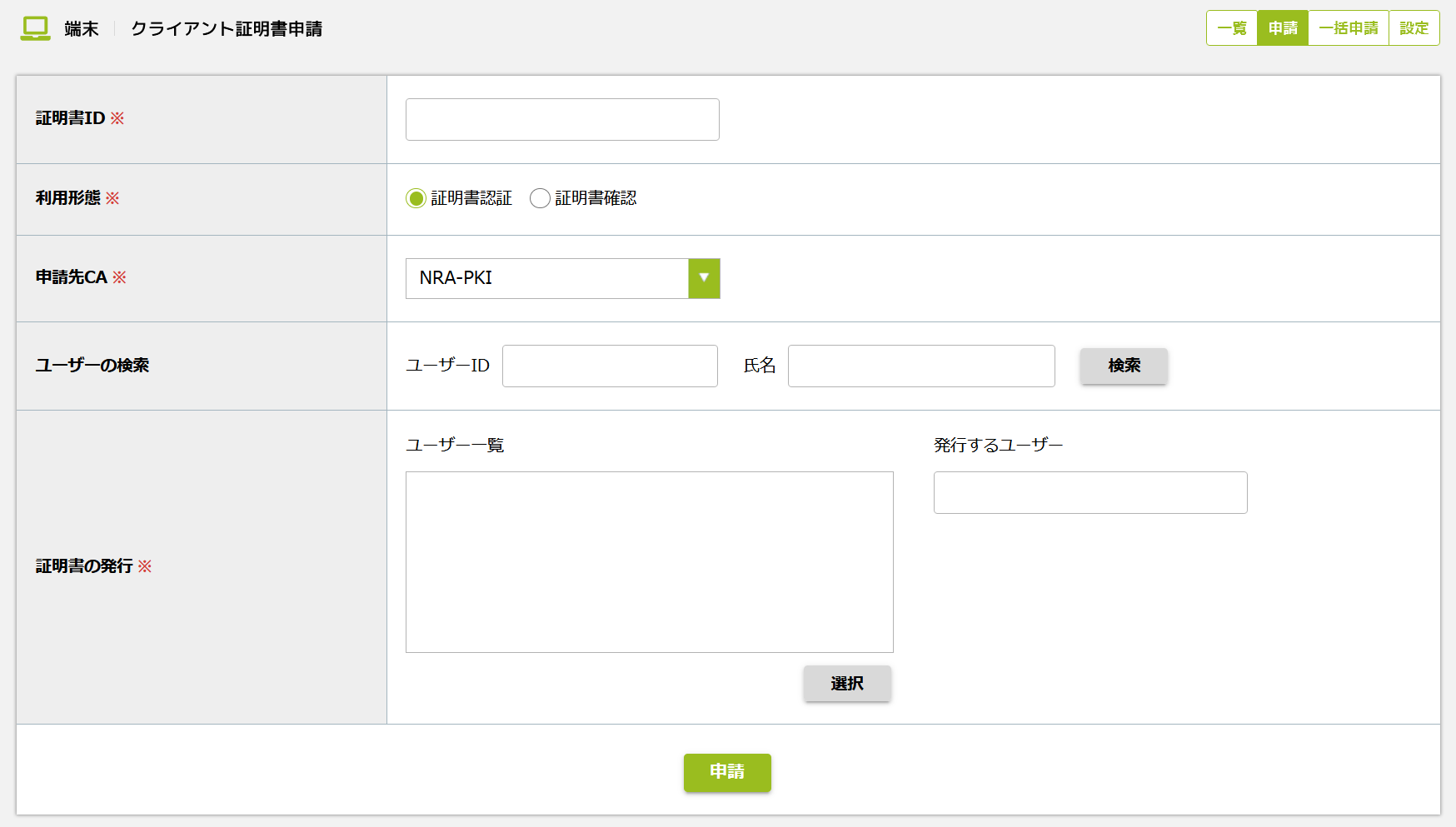Click the 端末 header text
Screen dimensions: 1456x827
point(82,29)
